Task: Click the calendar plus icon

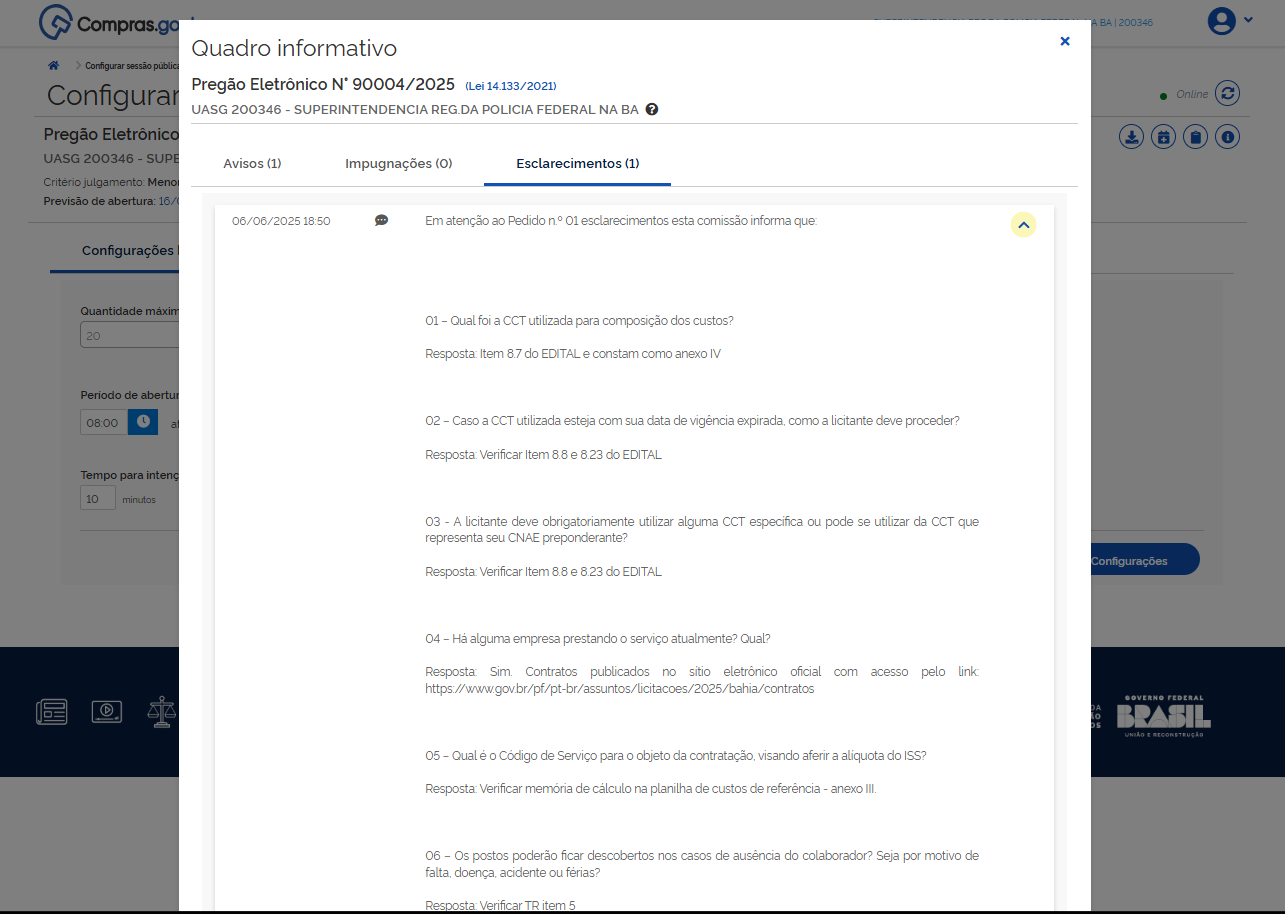Action: tap(1163, 137)
